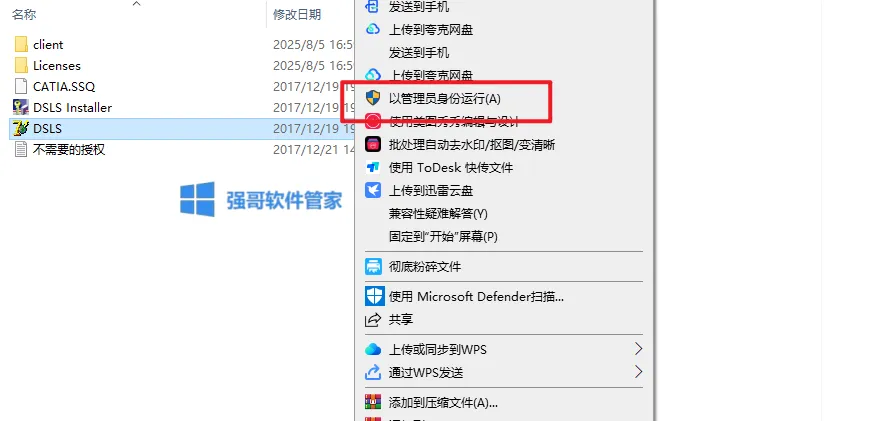
Task: Choose 兼容性疑难解答(Y) menu entry
Action: 438,214
